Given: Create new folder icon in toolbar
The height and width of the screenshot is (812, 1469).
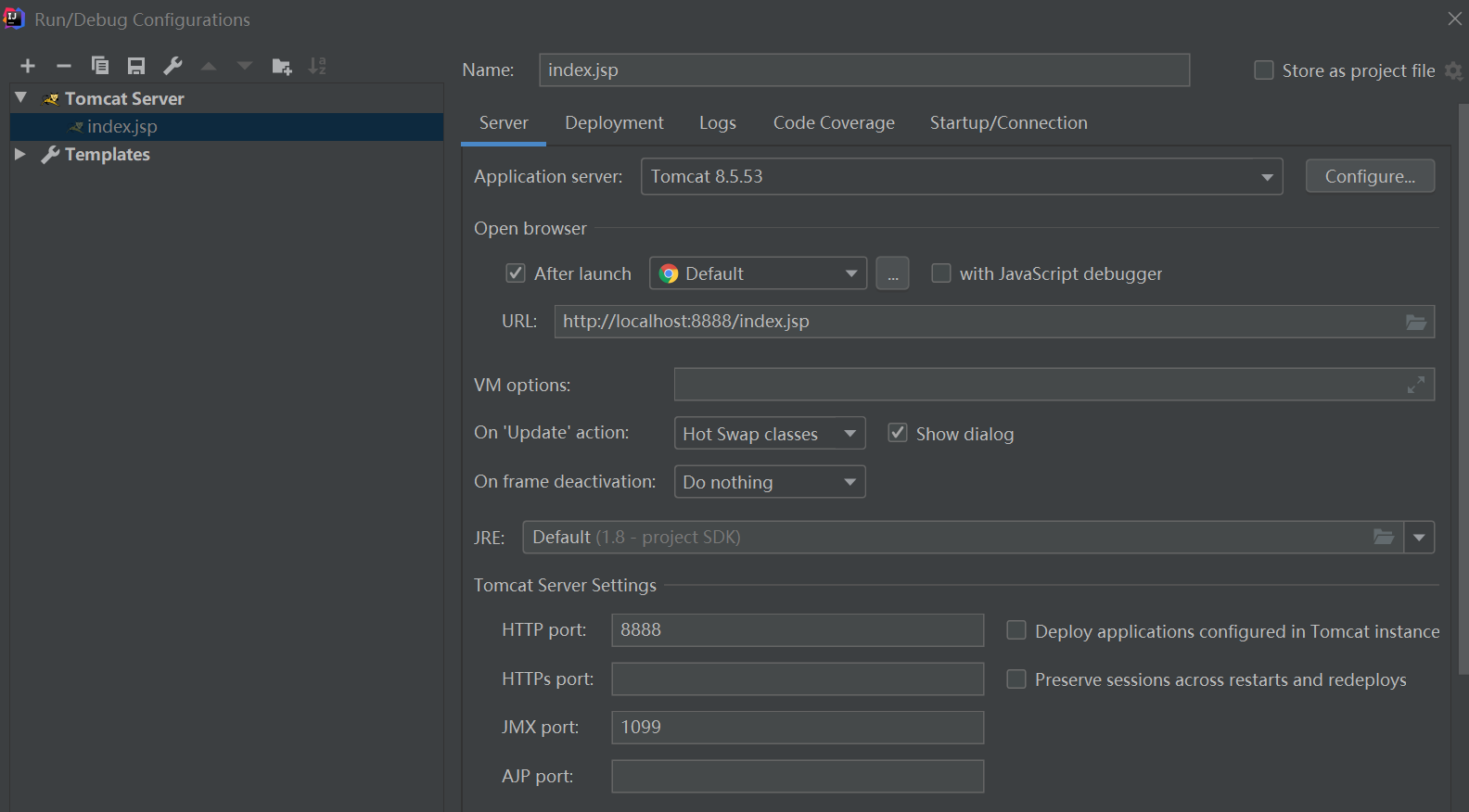Looking at the screenshot, I should coord(282,66).
